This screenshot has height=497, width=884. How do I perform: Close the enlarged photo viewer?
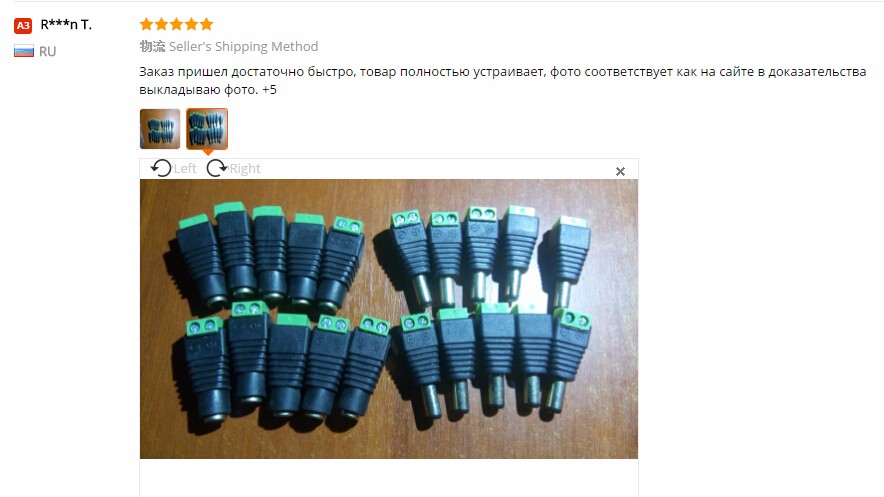pyautogui.click(x=620, y=171)
